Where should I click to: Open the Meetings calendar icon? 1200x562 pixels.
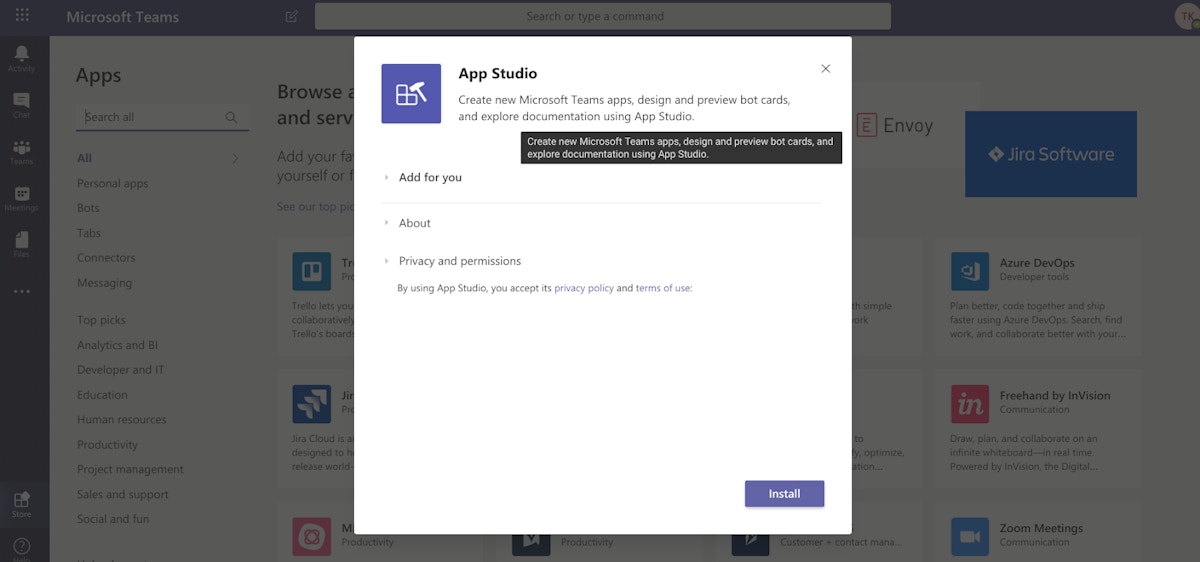pyautogui.click(x=22, y=194)
